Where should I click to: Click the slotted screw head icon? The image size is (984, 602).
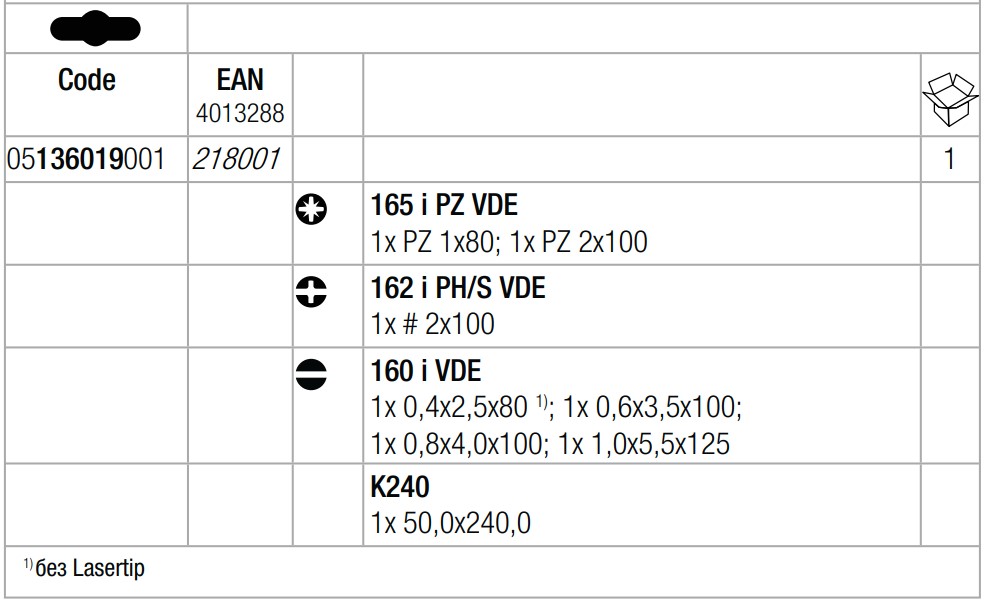coord(311,375)
